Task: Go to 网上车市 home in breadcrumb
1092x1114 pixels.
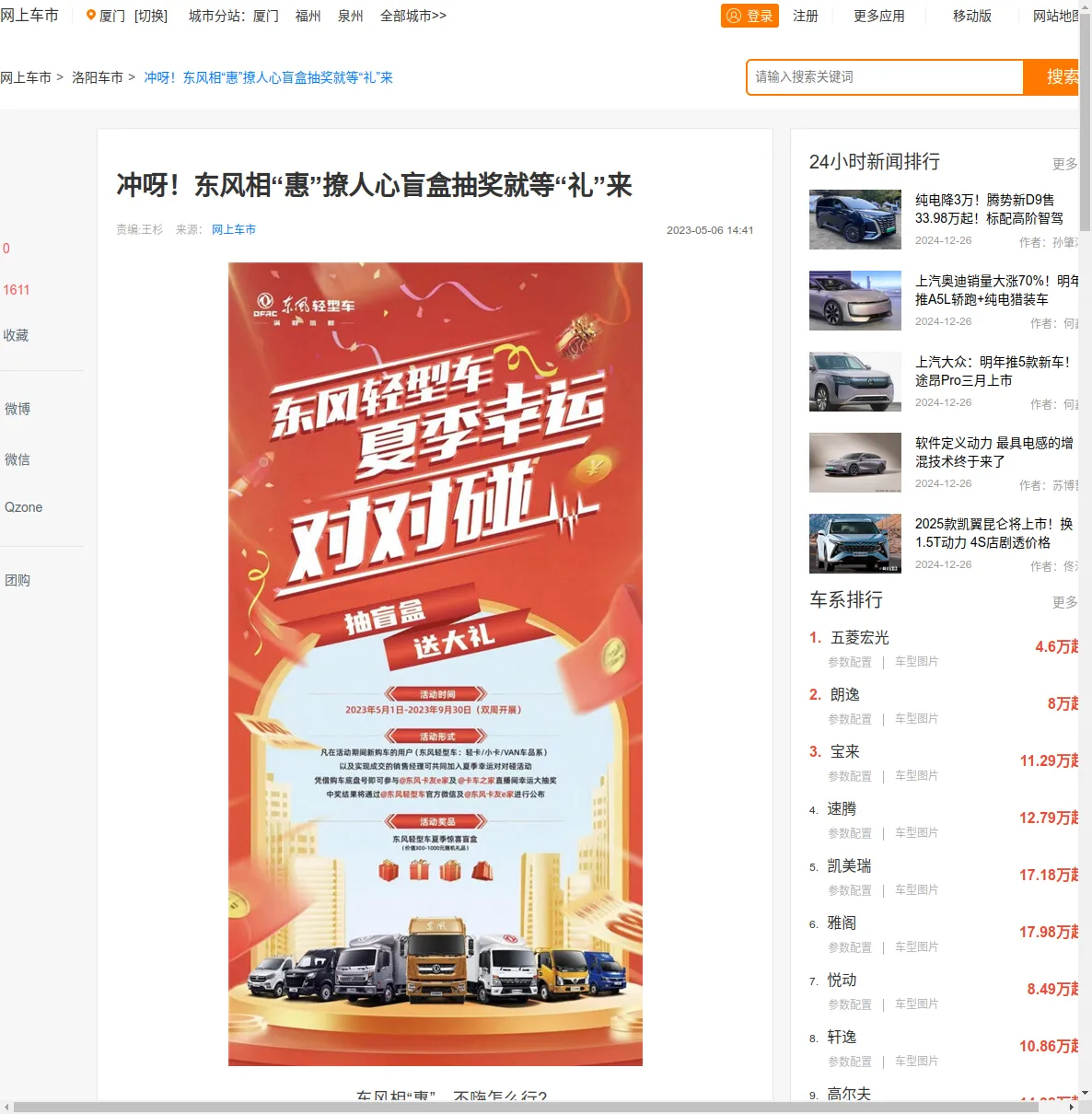Action: pyautogui.click(x=26, y=77)
